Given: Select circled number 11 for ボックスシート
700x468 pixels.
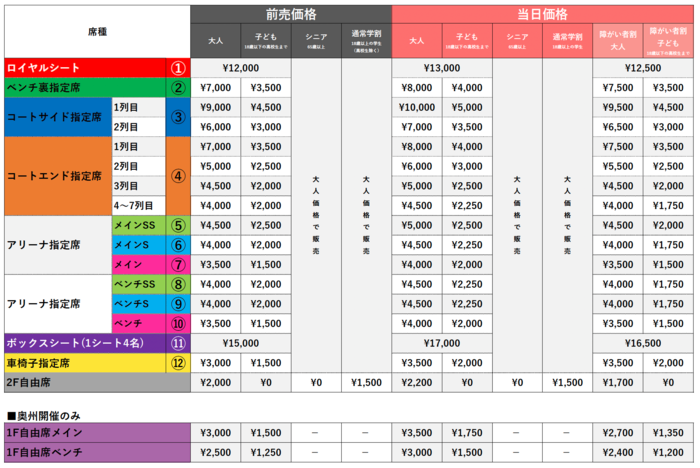Looking at the screenshot, I should 177,342.
